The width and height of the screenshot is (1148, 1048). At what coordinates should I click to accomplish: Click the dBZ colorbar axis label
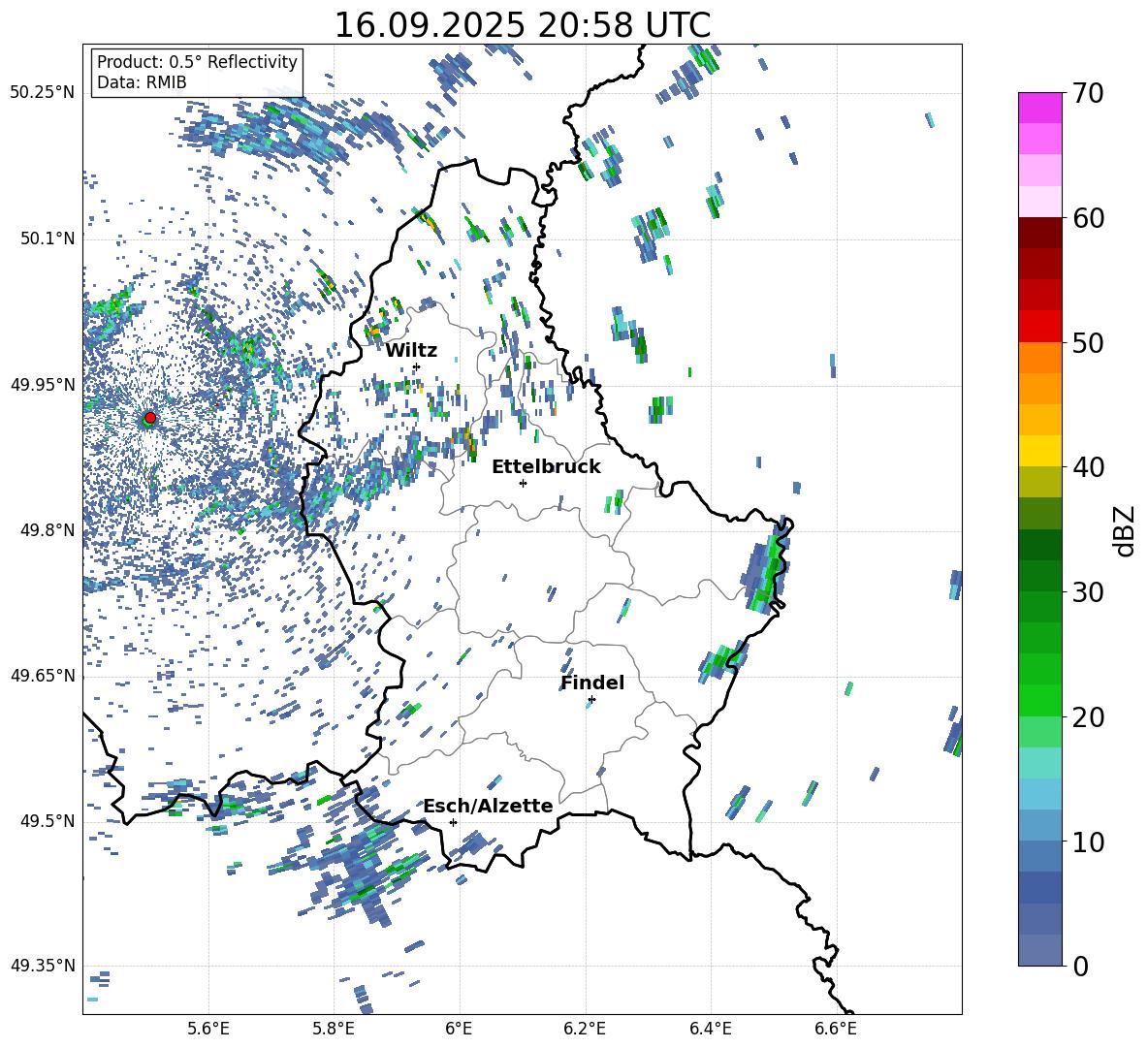pos(1125,530)
